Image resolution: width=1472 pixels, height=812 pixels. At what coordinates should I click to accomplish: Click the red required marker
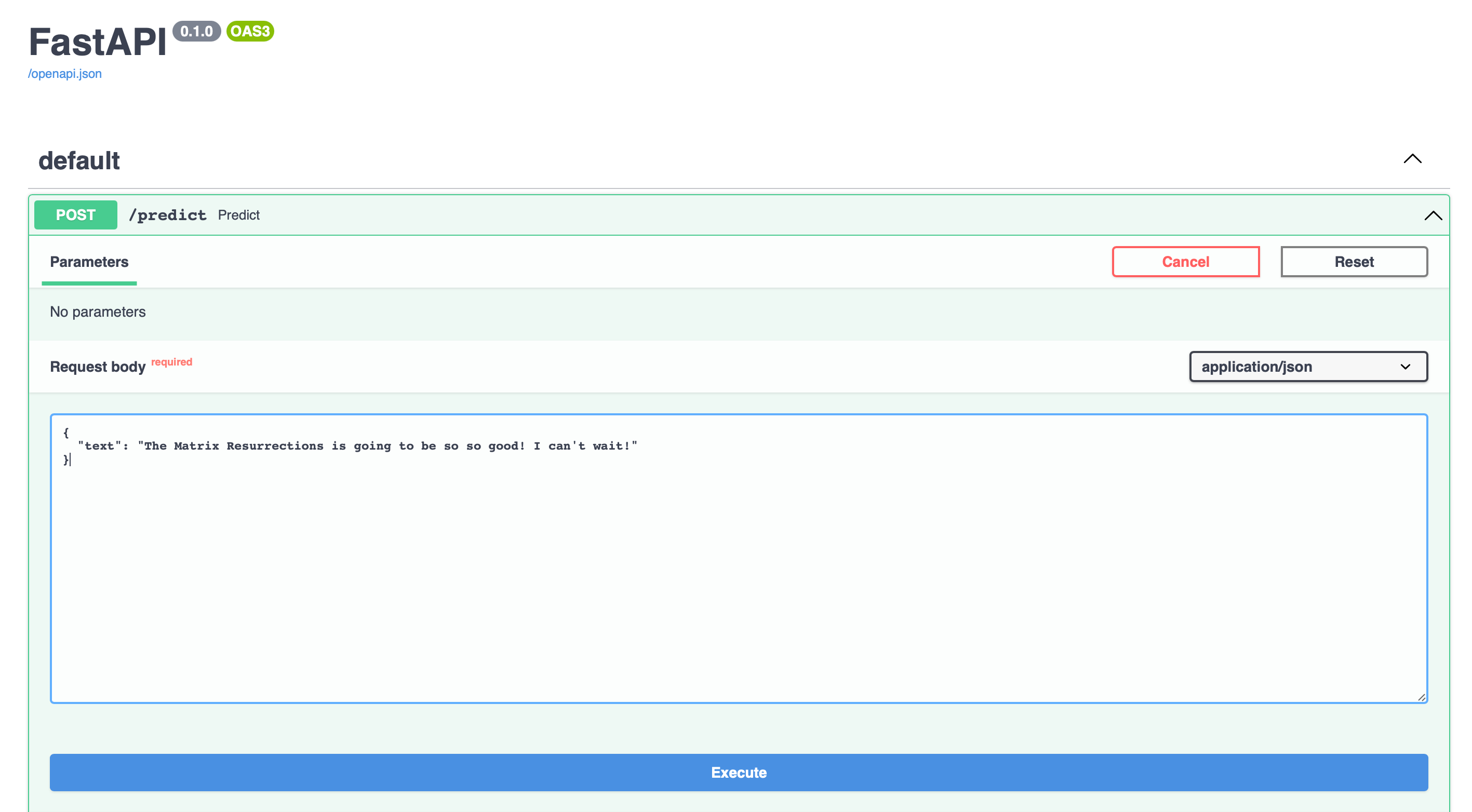[171, 362]
